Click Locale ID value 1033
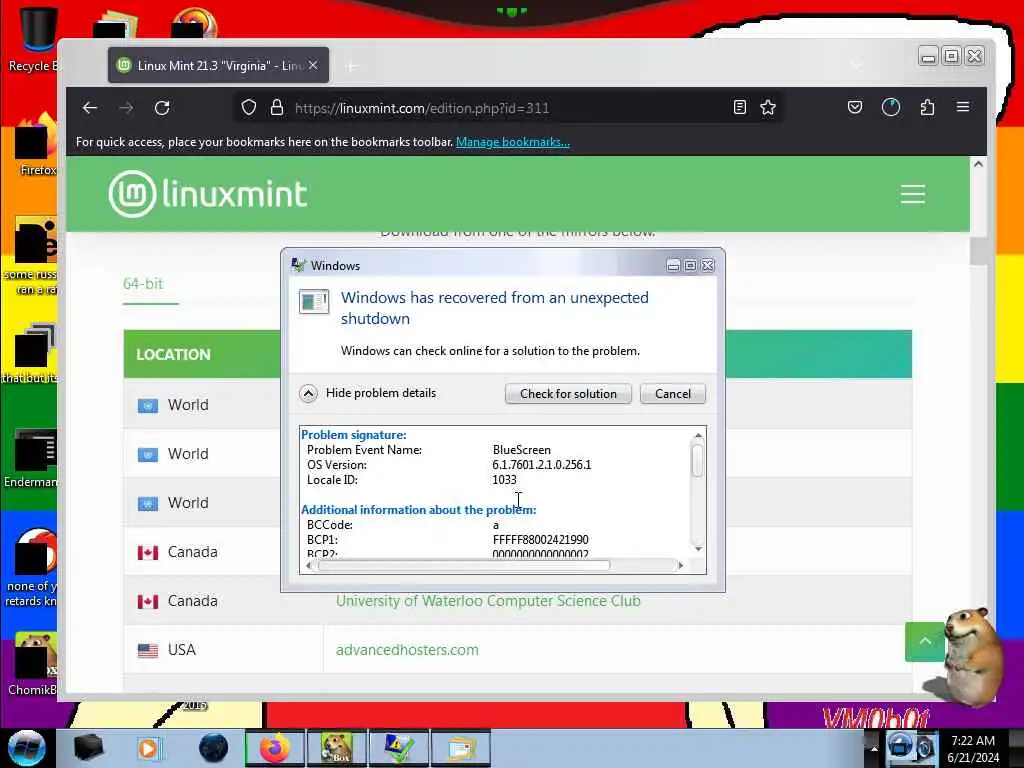The image size is (1024, 768). (504, 480)
